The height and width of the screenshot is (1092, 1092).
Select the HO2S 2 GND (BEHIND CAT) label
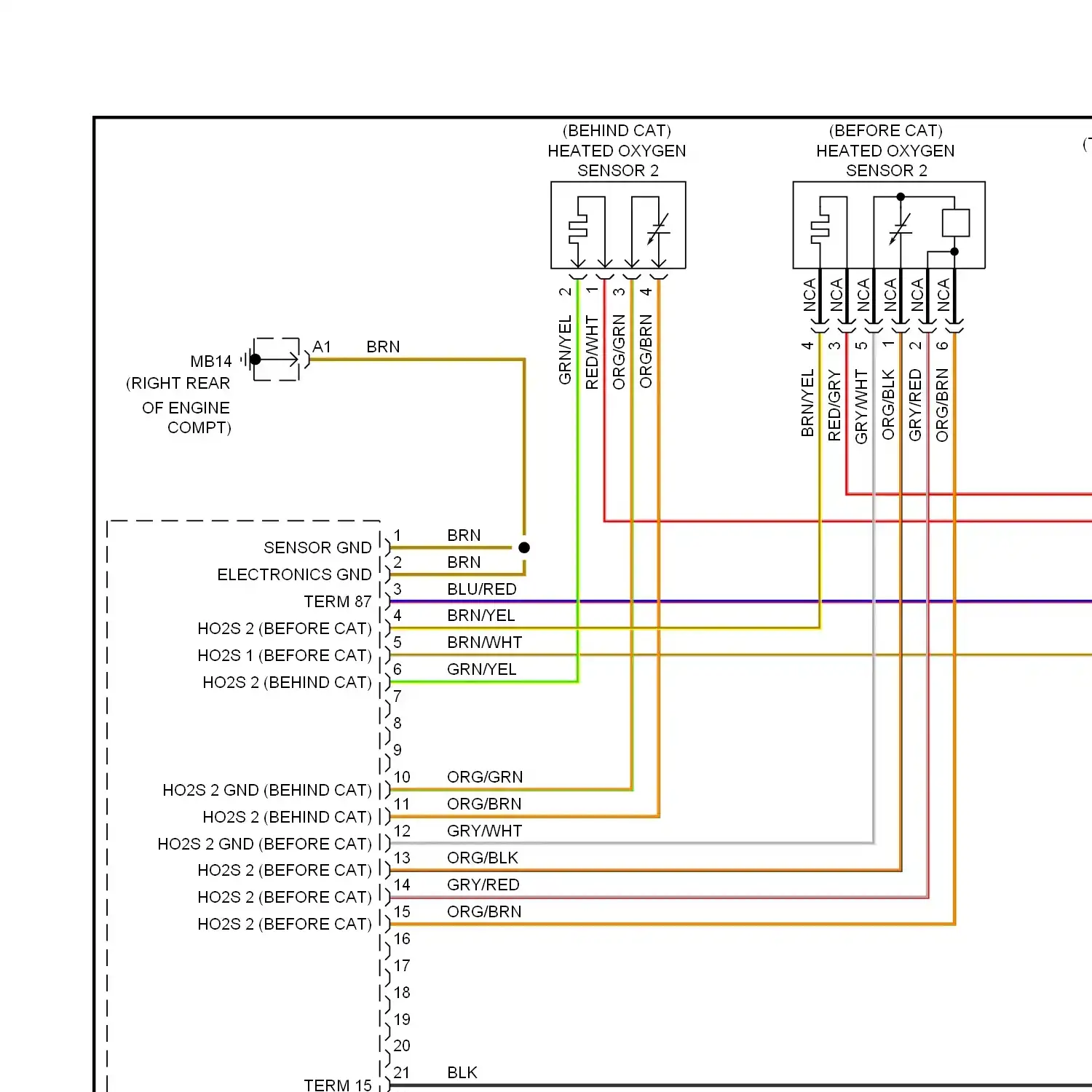267,790
